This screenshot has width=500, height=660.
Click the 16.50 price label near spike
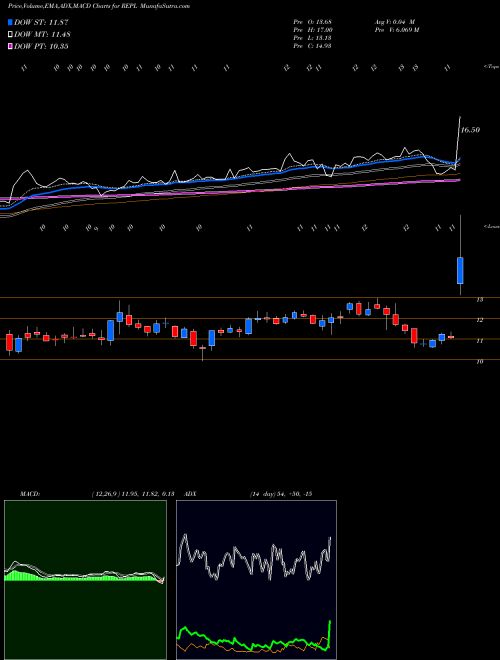pos(470,130)
